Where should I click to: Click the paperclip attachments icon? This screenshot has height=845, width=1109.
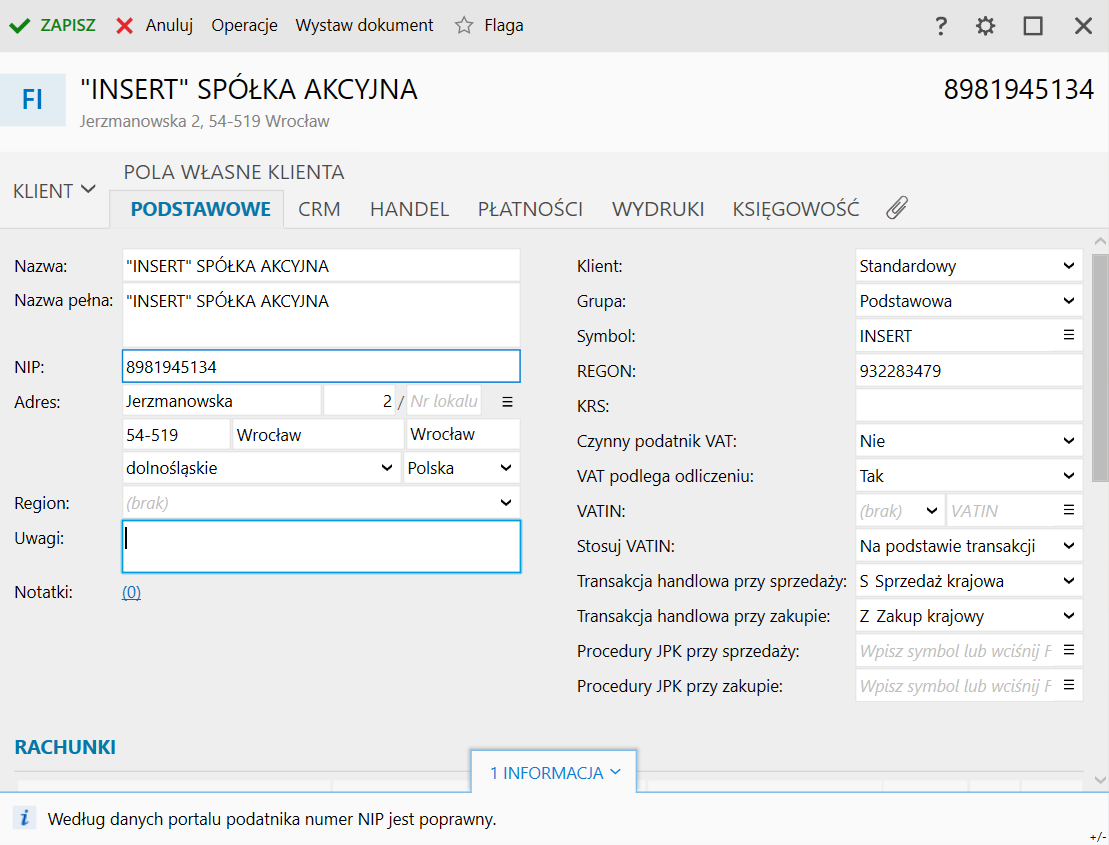click(897, 208)
